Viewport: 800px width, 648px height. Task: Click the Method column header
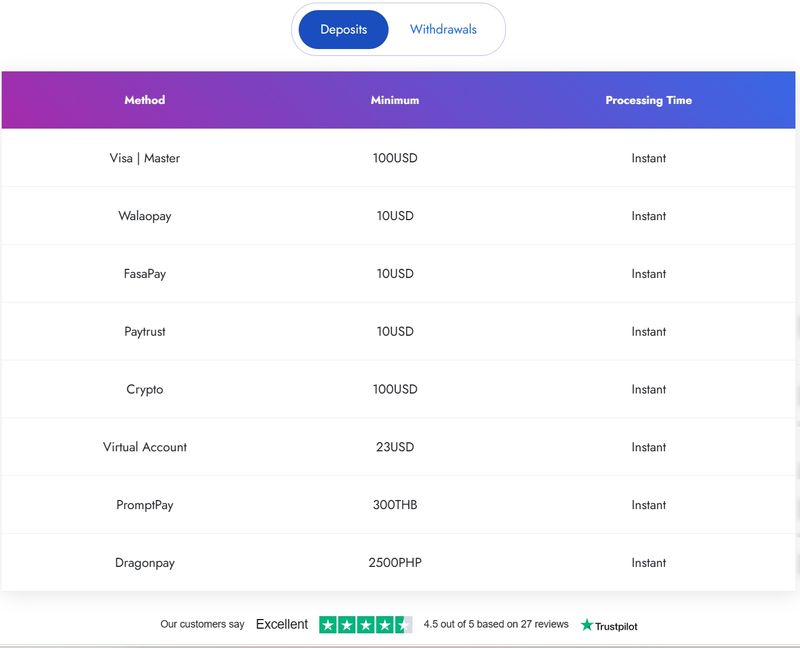pos(144,100)
